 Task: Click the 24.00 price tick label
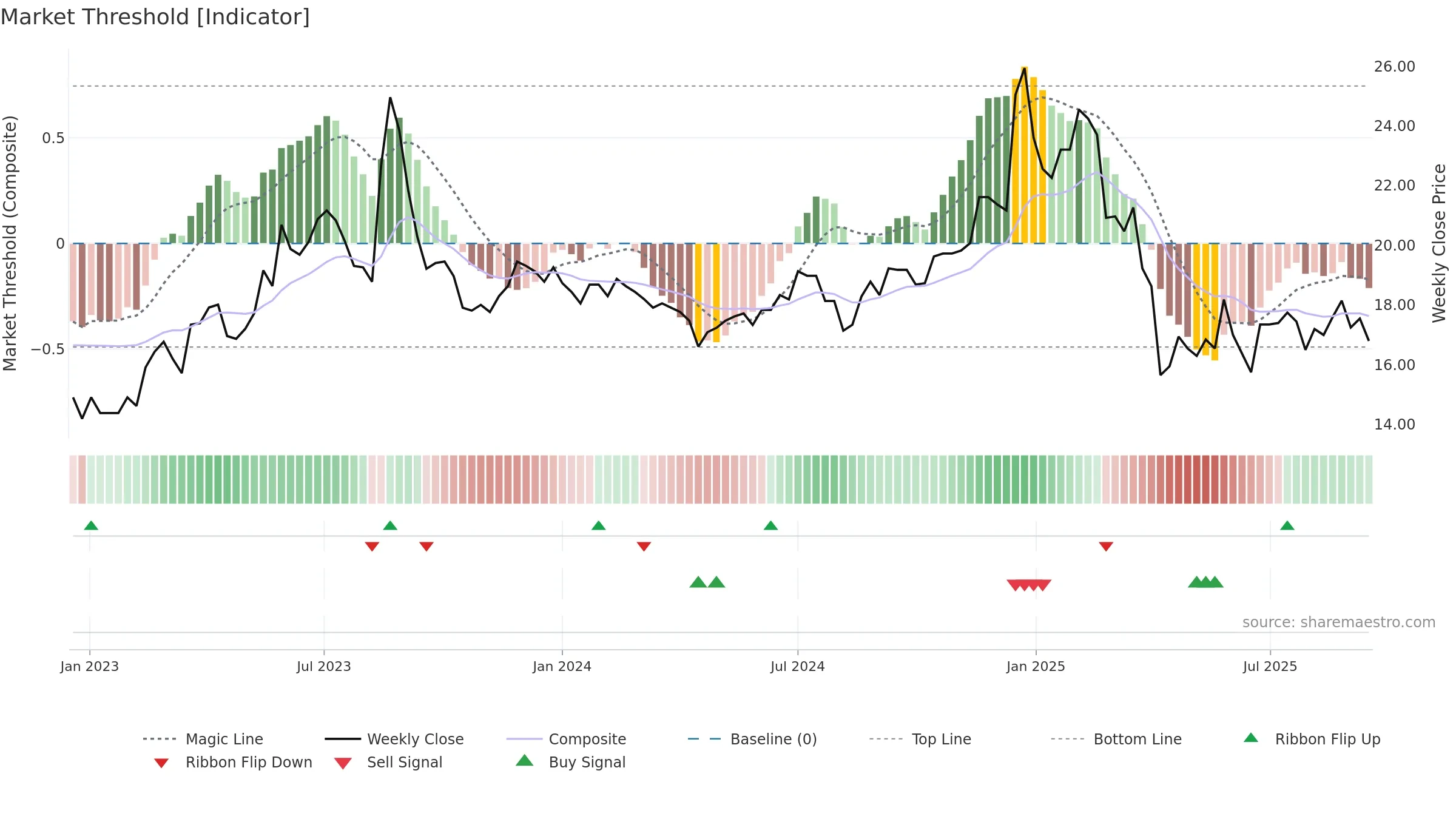1395,126
